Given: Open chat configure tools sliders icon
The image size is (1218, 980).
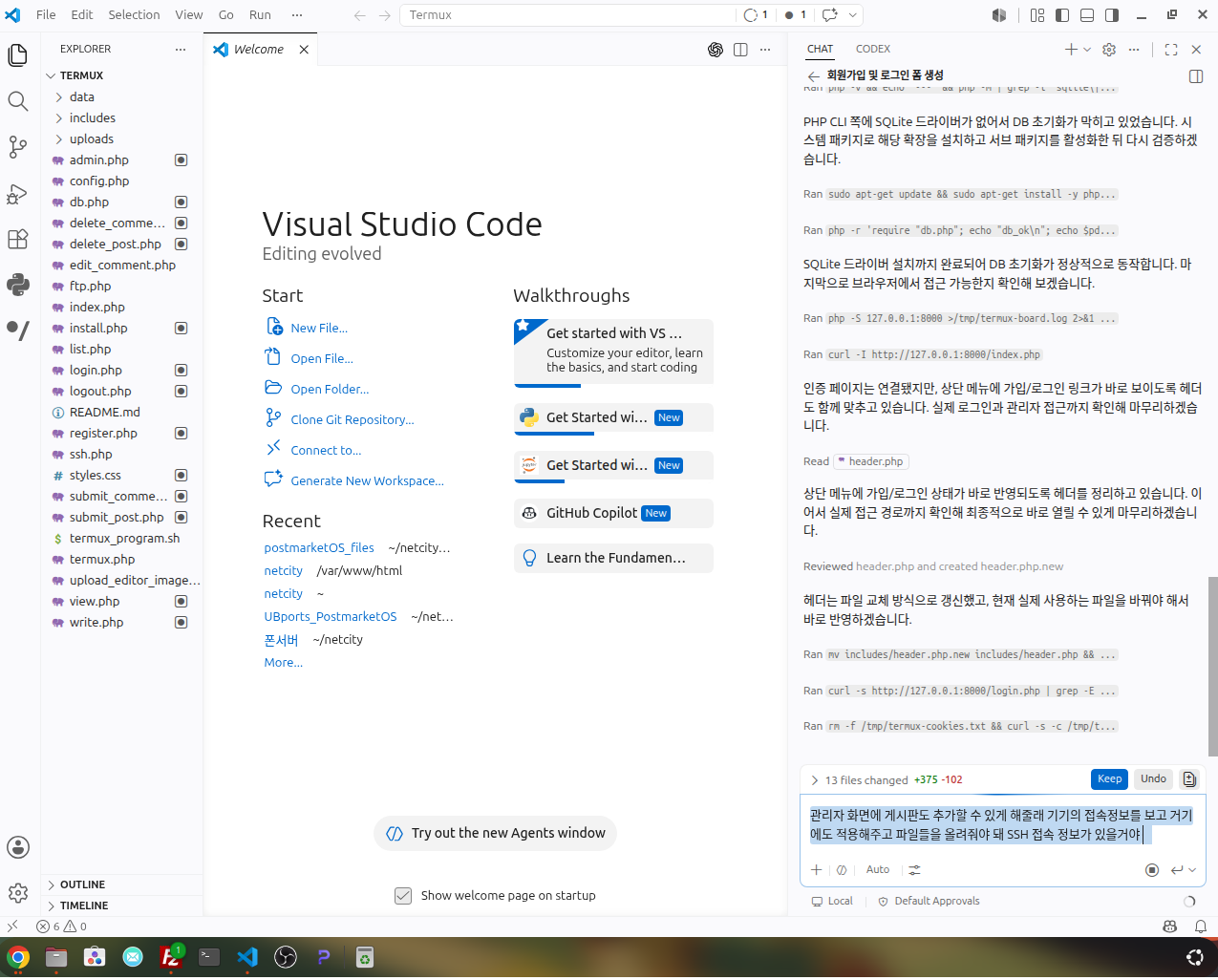Looking at the screenshot, I should [x=914, y=870].
